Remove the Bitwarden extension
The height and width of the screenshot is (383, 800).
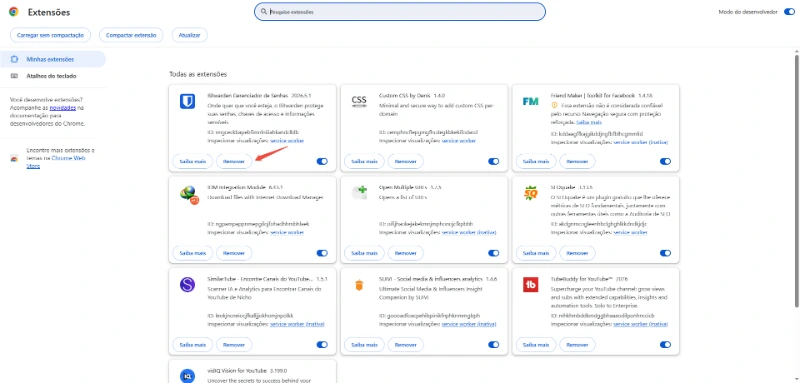click(x=234, y=161)
